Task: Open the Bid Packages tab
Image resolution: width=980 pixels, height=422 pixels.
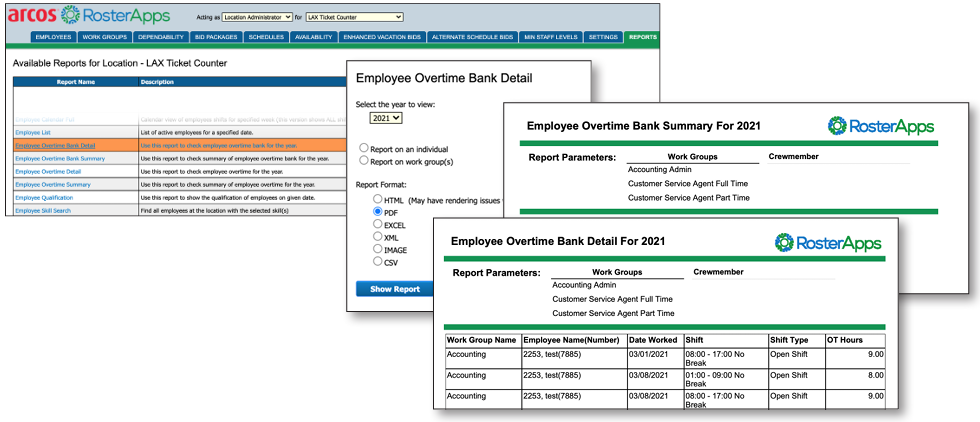Action: (x=216, y=37)
